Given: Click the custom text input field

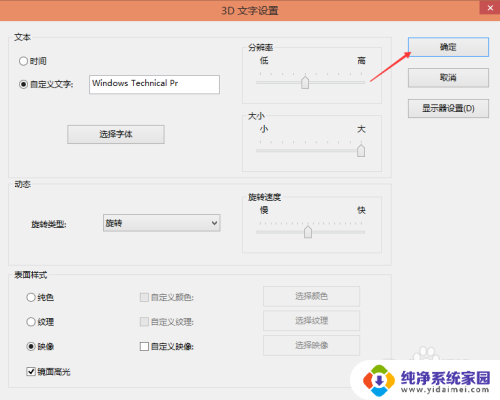Looking at the screenshot, I should tap(154, 84).
